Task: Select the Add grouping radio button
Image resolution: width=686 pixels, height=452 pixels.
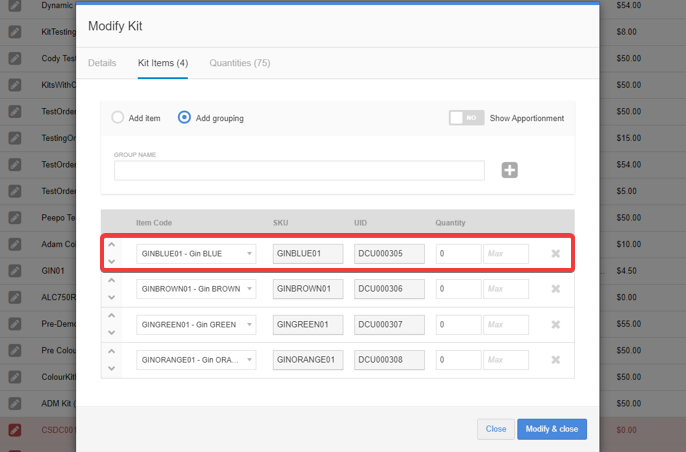Action: [x=184, y=117]
